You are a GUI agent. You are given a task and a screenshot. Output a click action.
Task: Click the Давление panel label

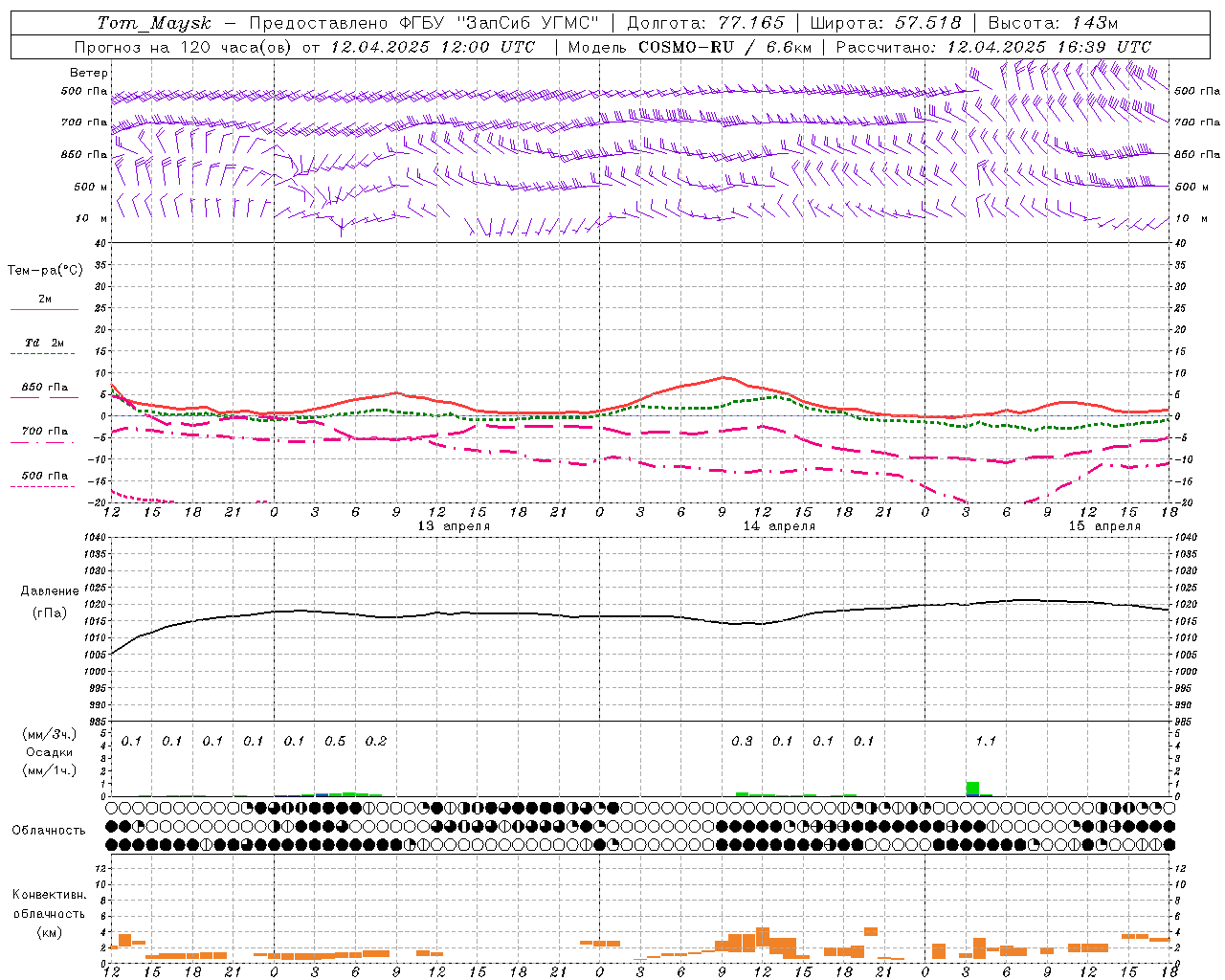50,591
